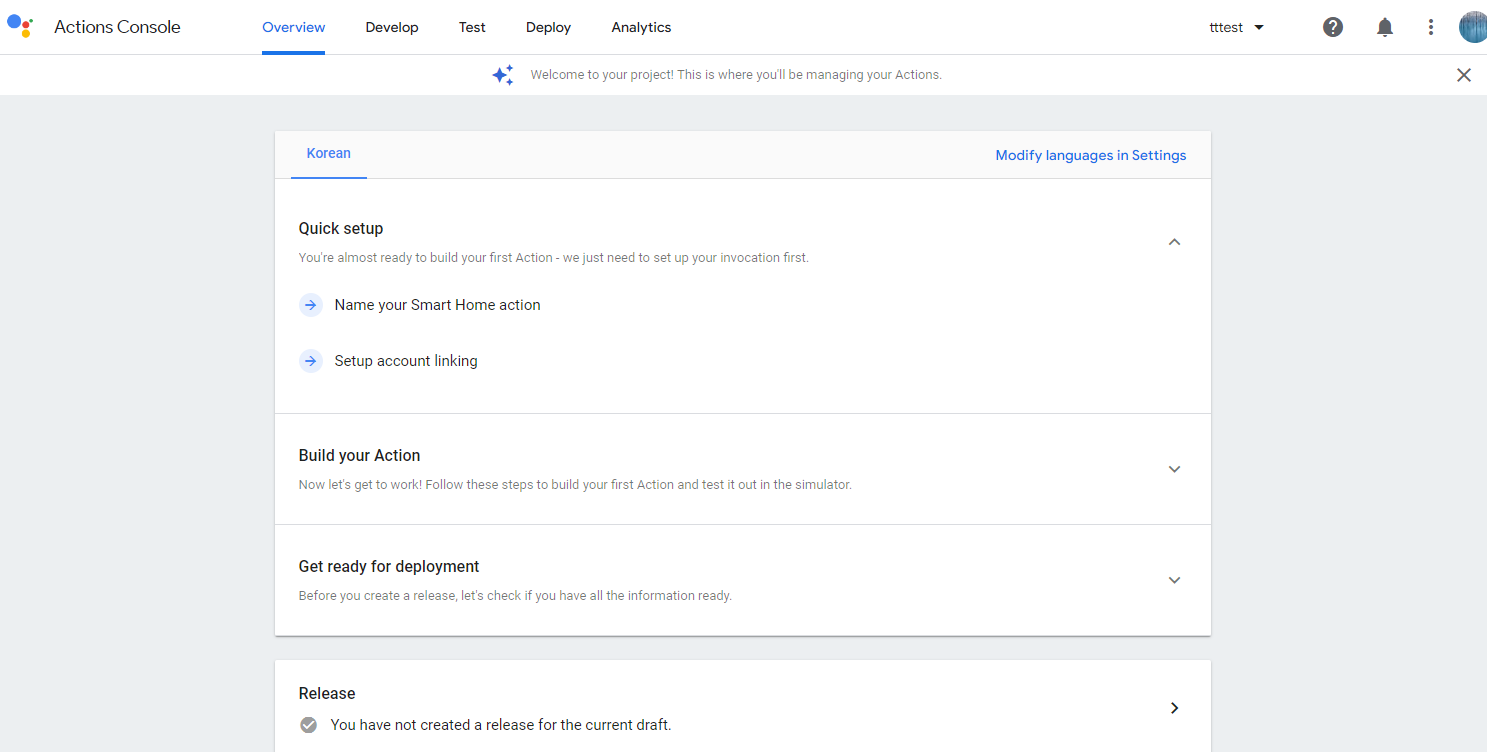
Task: Expand Get ready for deployment section
Action: point(1175,580)
